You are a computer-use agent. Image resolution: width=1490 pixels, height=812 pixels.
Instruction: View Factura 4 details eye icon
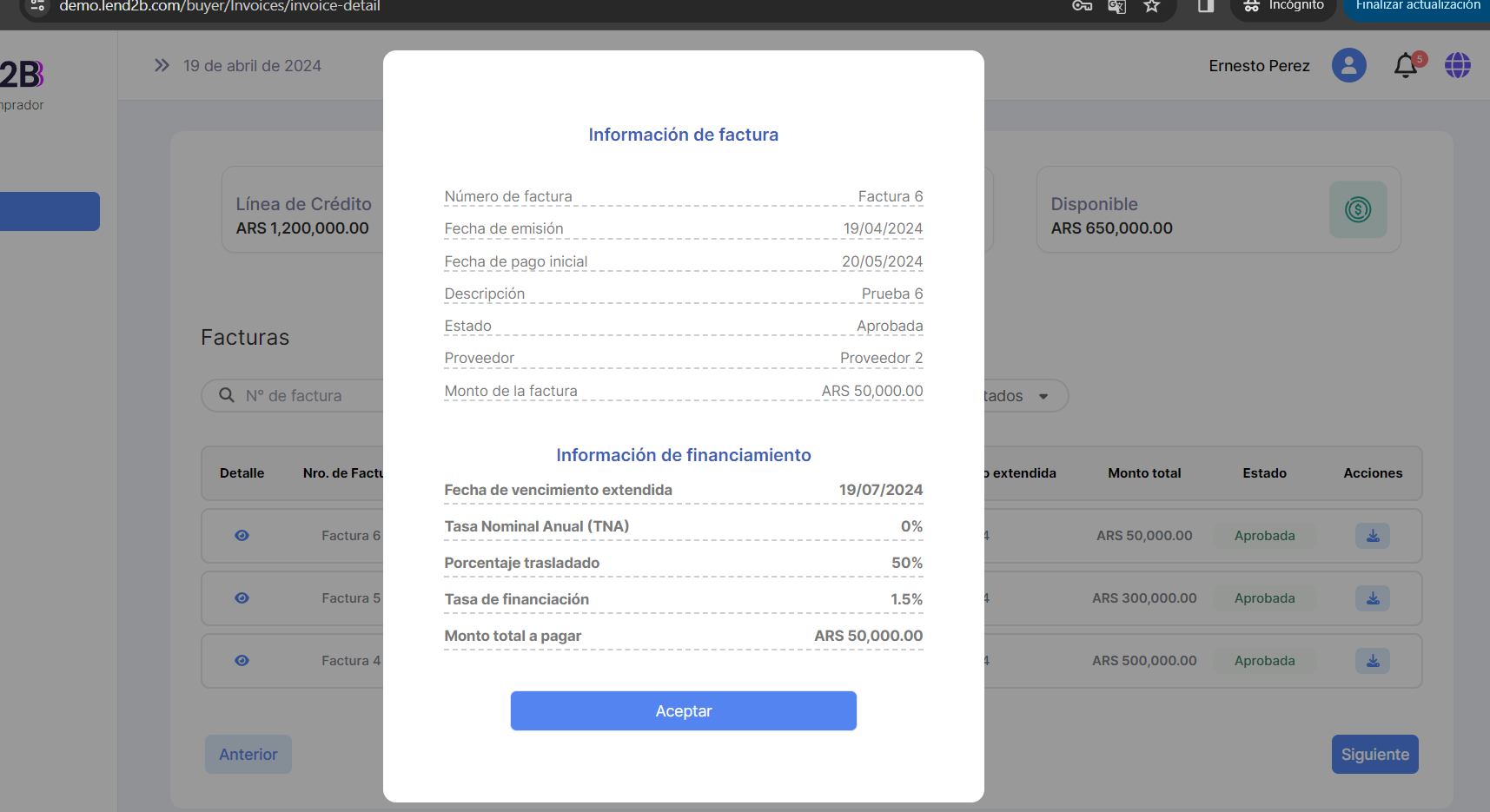(242, 661)
